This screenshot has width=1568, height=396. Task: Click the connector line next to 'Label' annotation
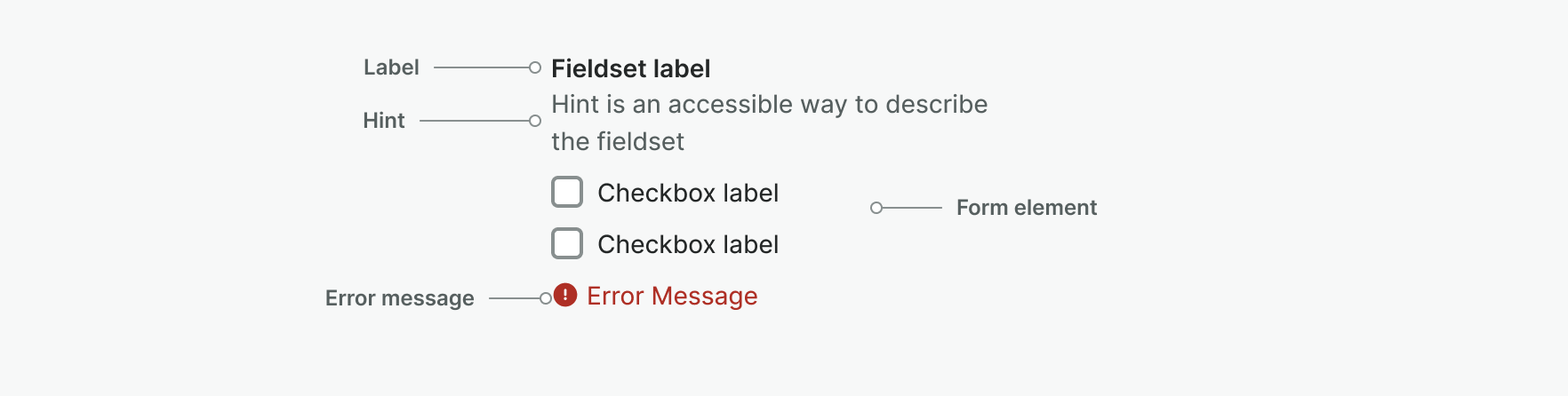480,67
